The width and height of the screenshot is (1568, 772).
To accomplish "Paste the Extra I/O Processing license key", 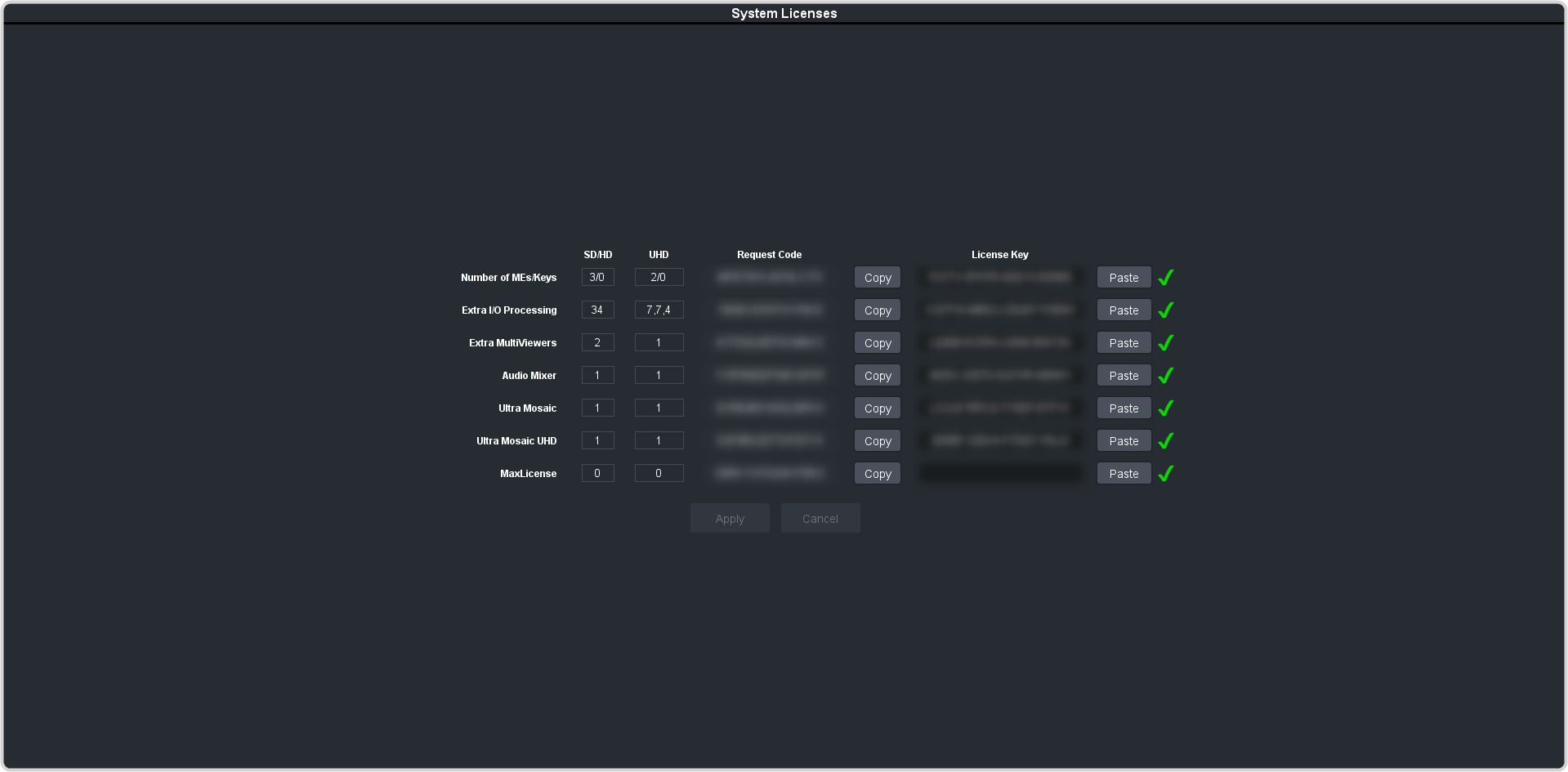I will (1124, 310).
